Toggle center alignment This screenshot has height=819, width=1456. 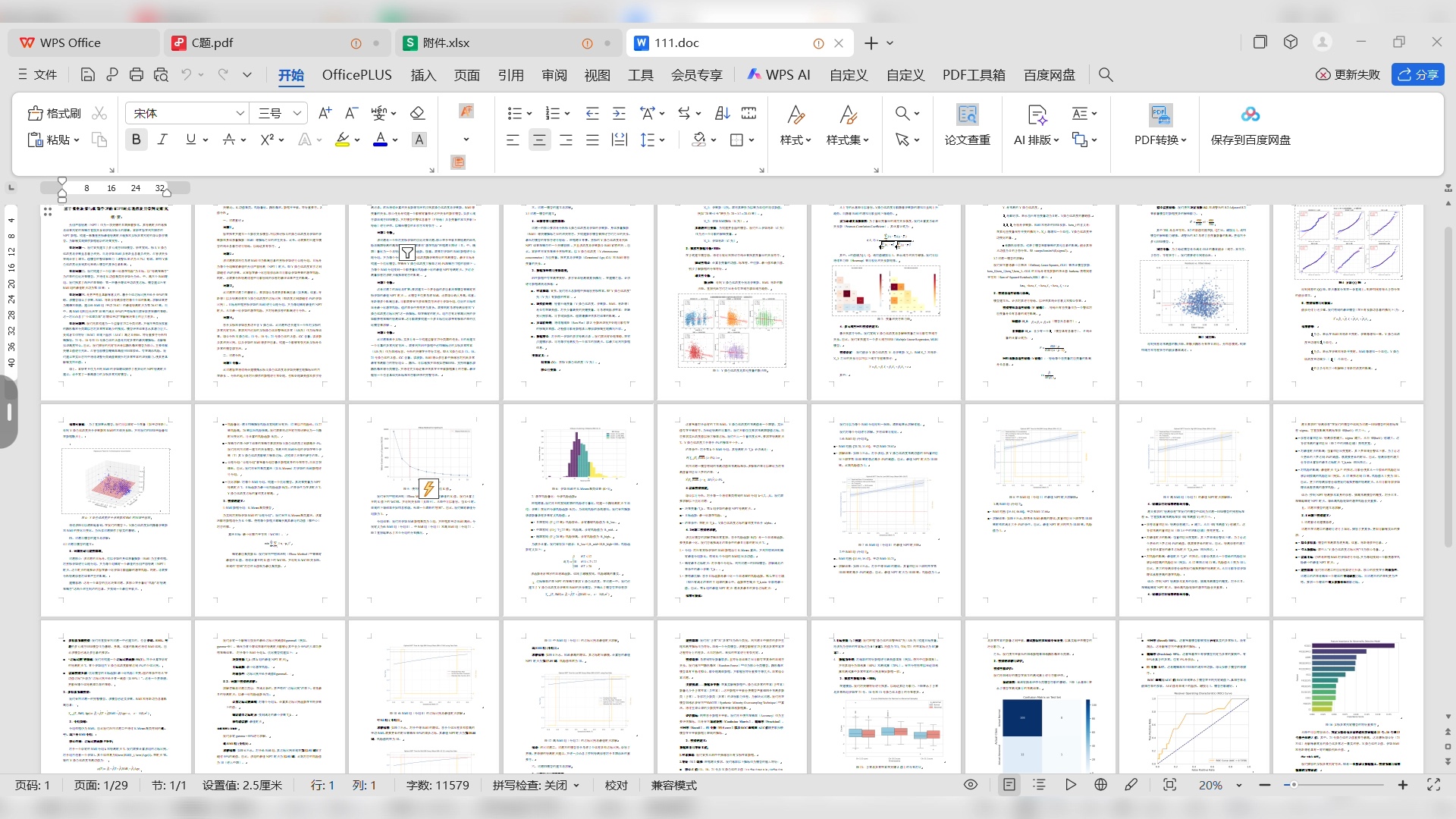539,140
